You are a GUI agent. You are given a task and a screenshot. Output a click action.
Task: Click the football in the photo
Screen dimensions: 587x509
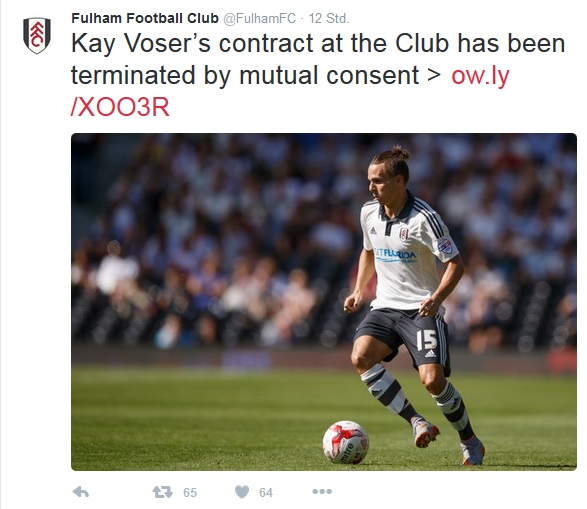coord(346,442)
